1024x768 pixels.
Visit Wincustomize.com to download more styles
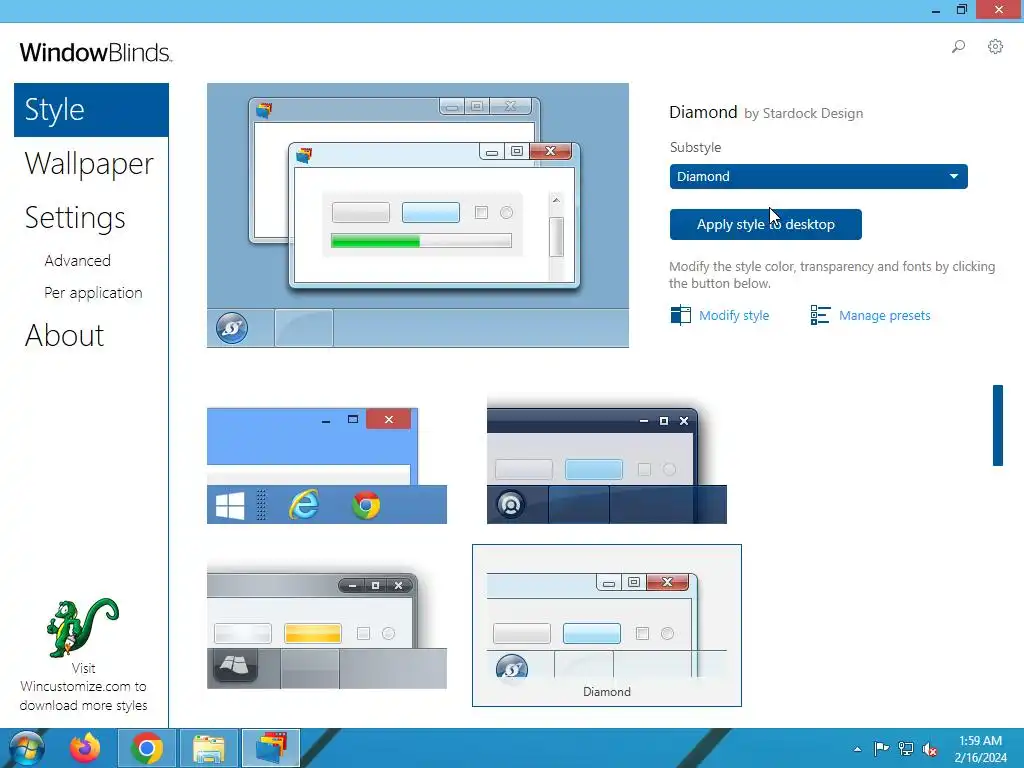coord(84,687)
